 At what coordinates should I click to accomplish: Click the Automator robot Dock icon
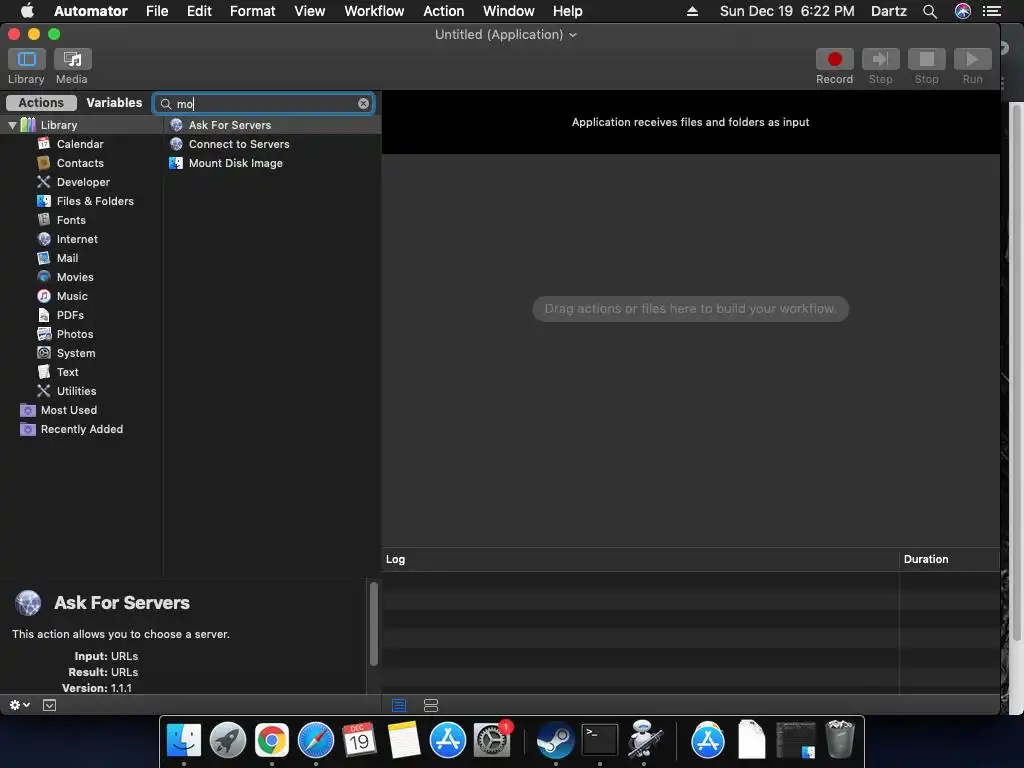644,739
